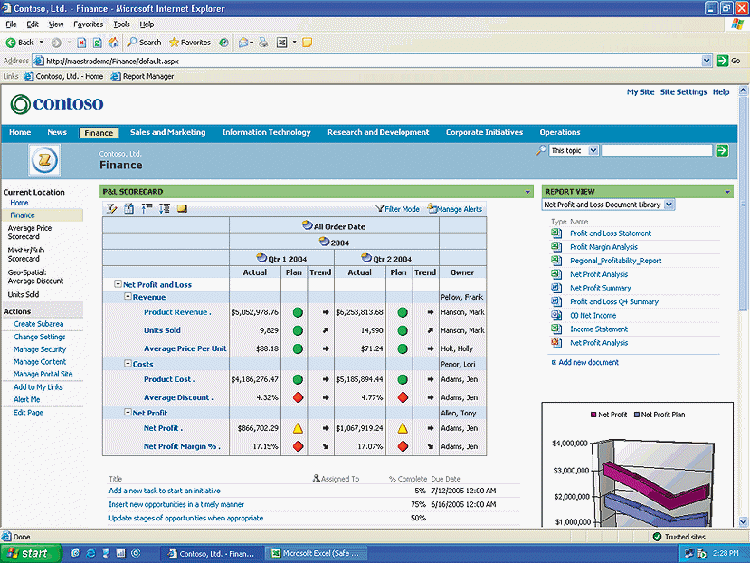Open the address bar history dropdown arrow
This screenshot has height=563, width=750.
[706, 61]
